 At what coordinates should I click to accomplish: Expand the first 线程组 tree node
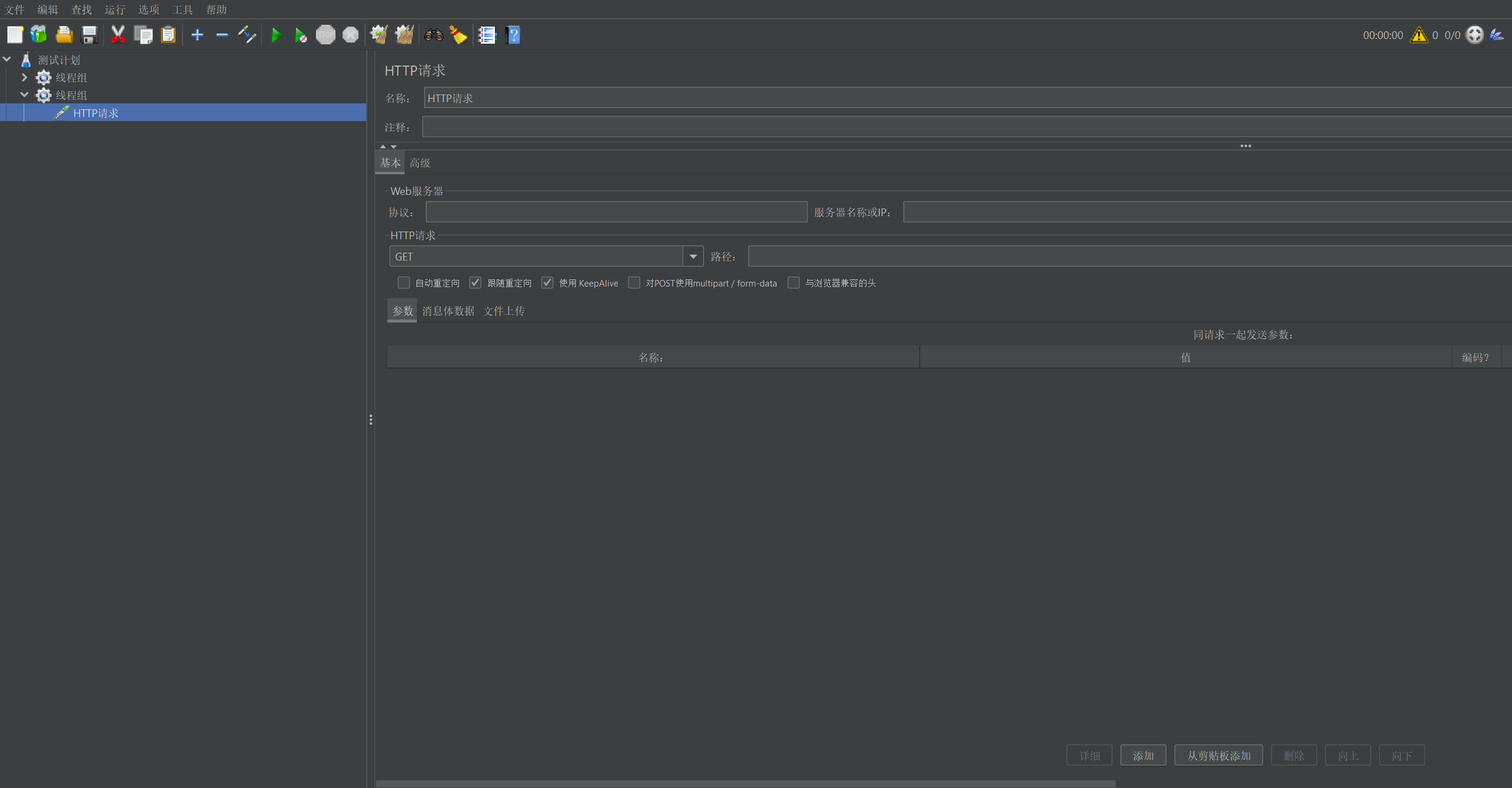click(24, 77)
